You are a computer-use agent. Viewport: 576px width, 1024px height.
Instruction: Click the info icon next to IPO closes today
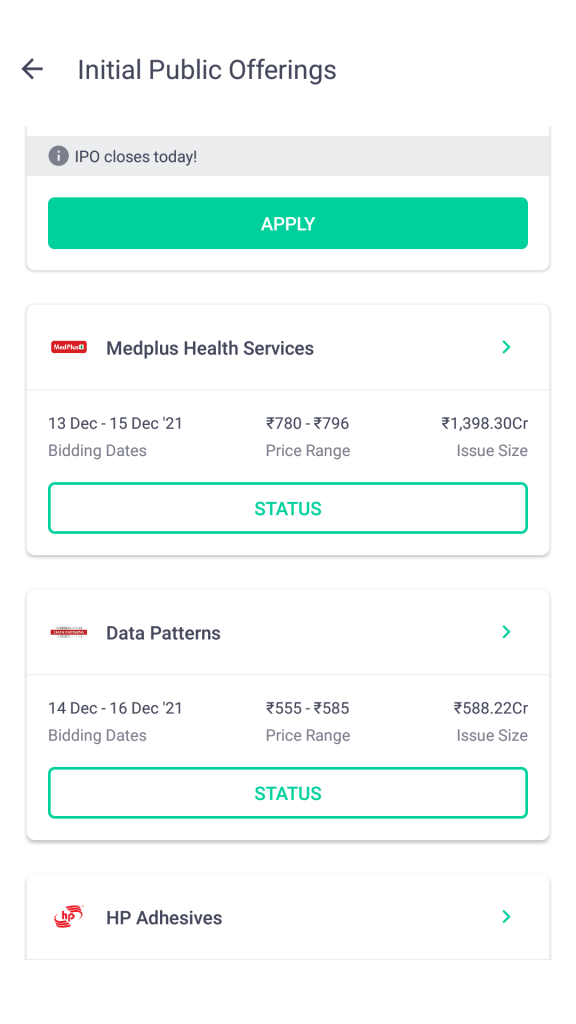pyautogui.click(x=58, y=156)
